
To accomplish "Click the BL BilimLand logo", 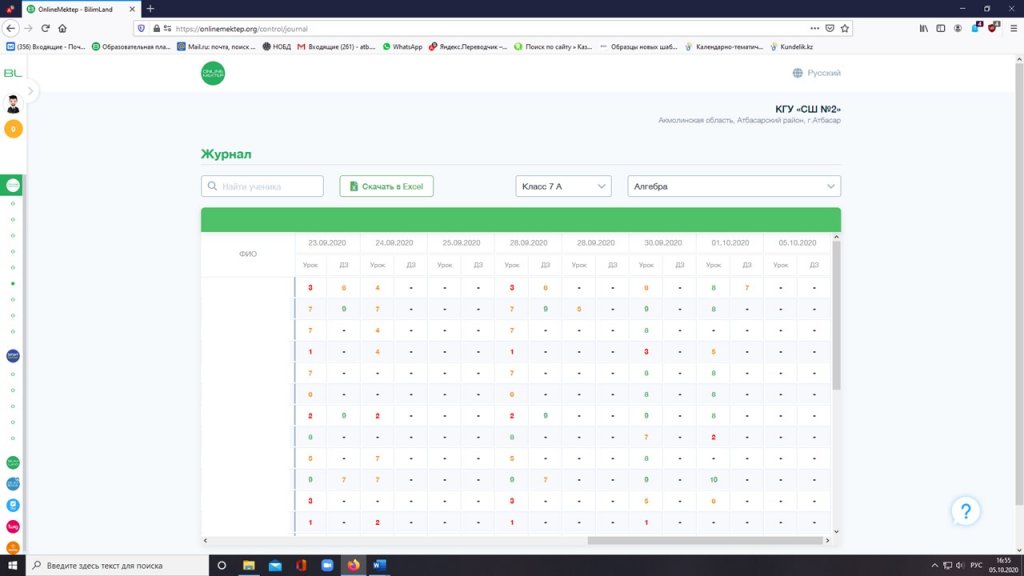I will tap(12, 73).
